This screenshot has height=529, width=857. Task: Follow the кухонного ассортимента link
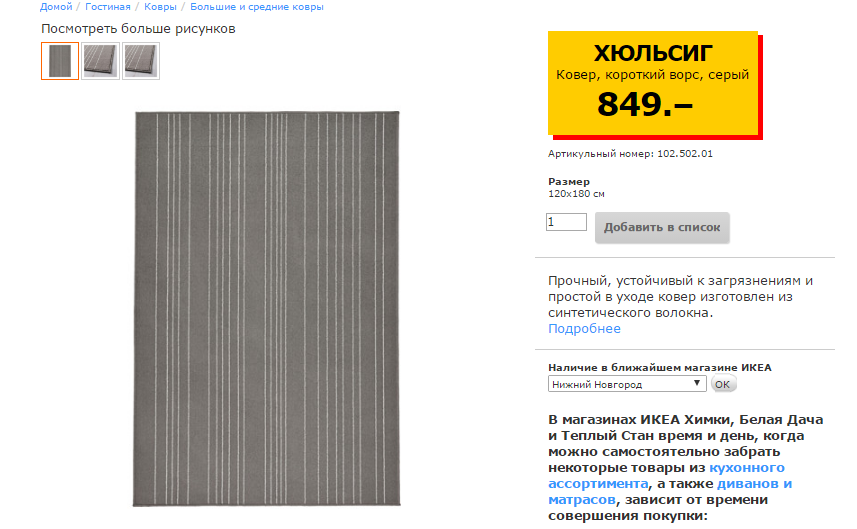coord(666,475)
